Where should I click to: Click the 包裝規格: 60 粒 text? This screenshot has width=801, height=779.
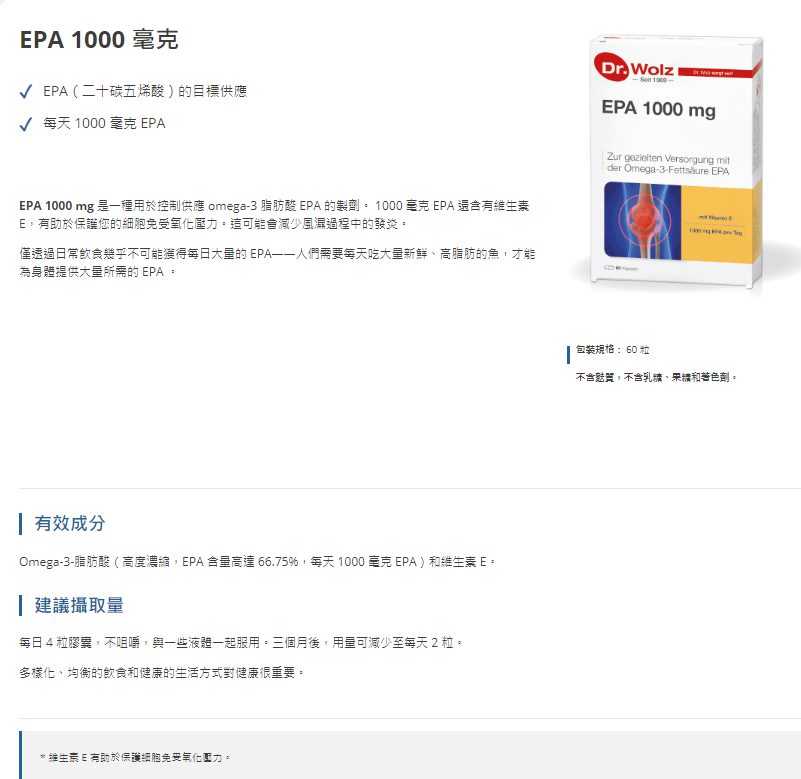(x=612, y=350)
